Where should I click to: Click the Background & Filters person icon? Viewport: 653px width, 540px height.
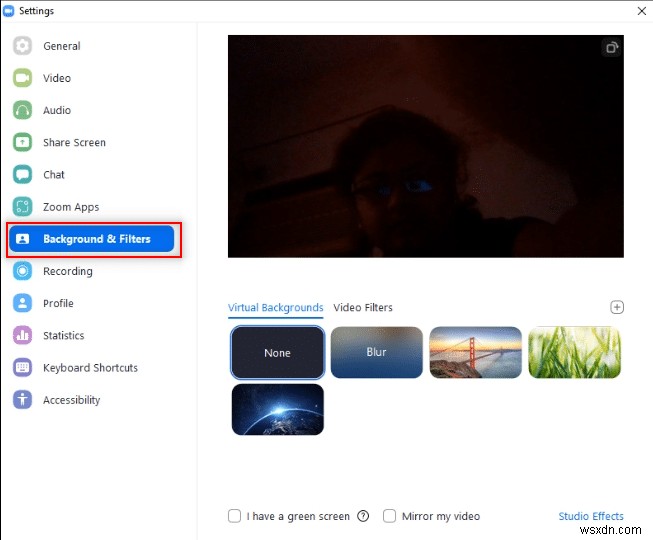(22, 239)
